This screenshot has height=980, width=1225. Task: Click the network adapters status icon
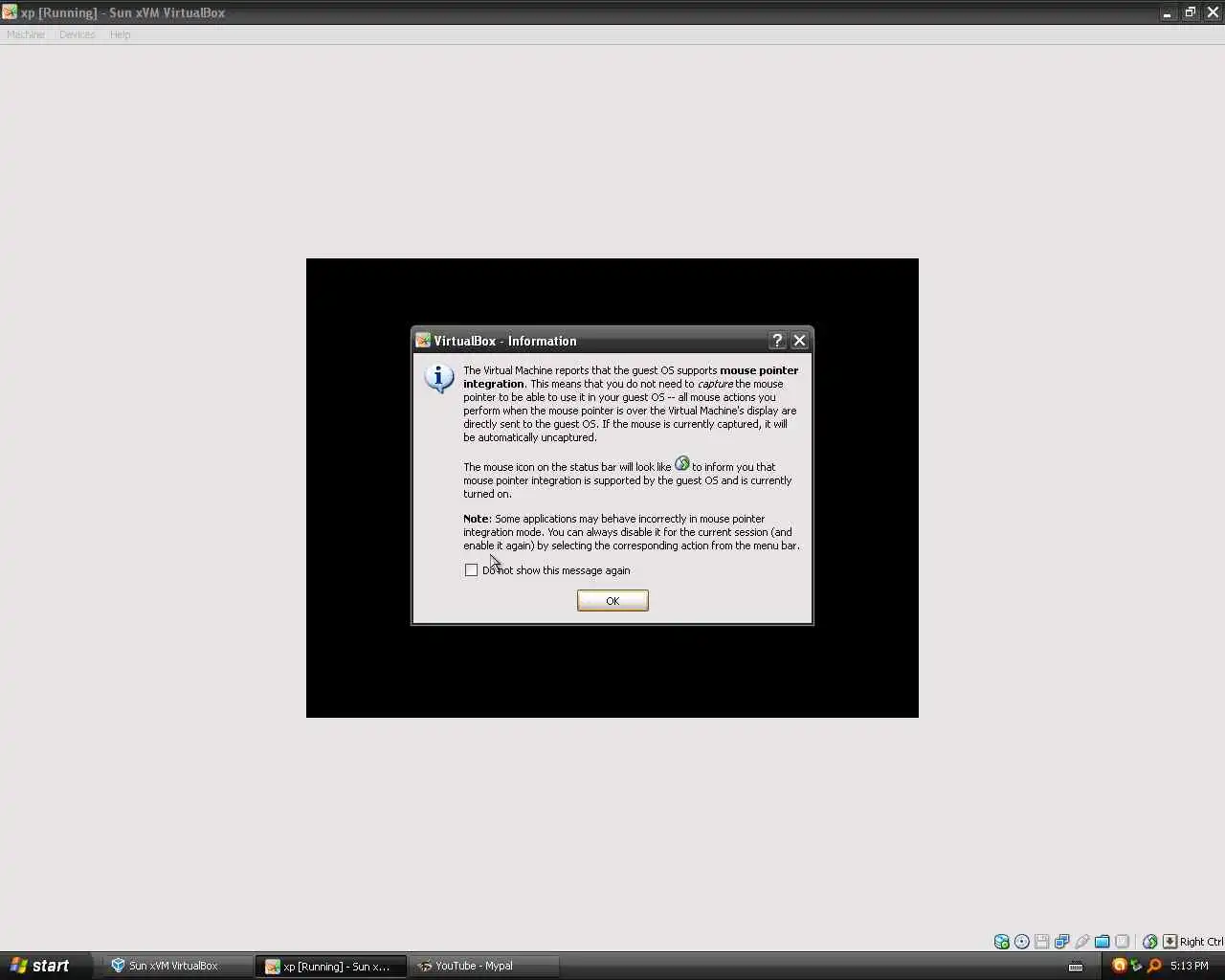coord(1061,942)
